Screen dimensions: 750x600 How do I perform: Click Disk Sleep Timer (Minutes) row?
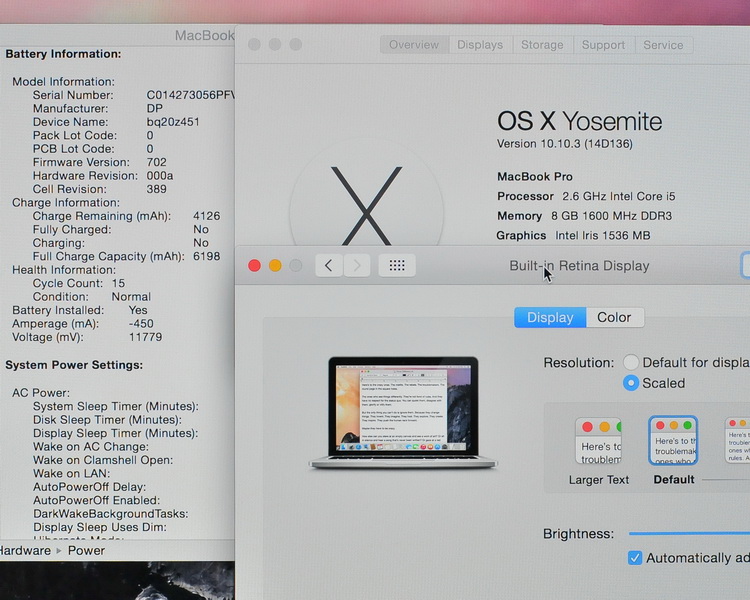pos(107,420)
